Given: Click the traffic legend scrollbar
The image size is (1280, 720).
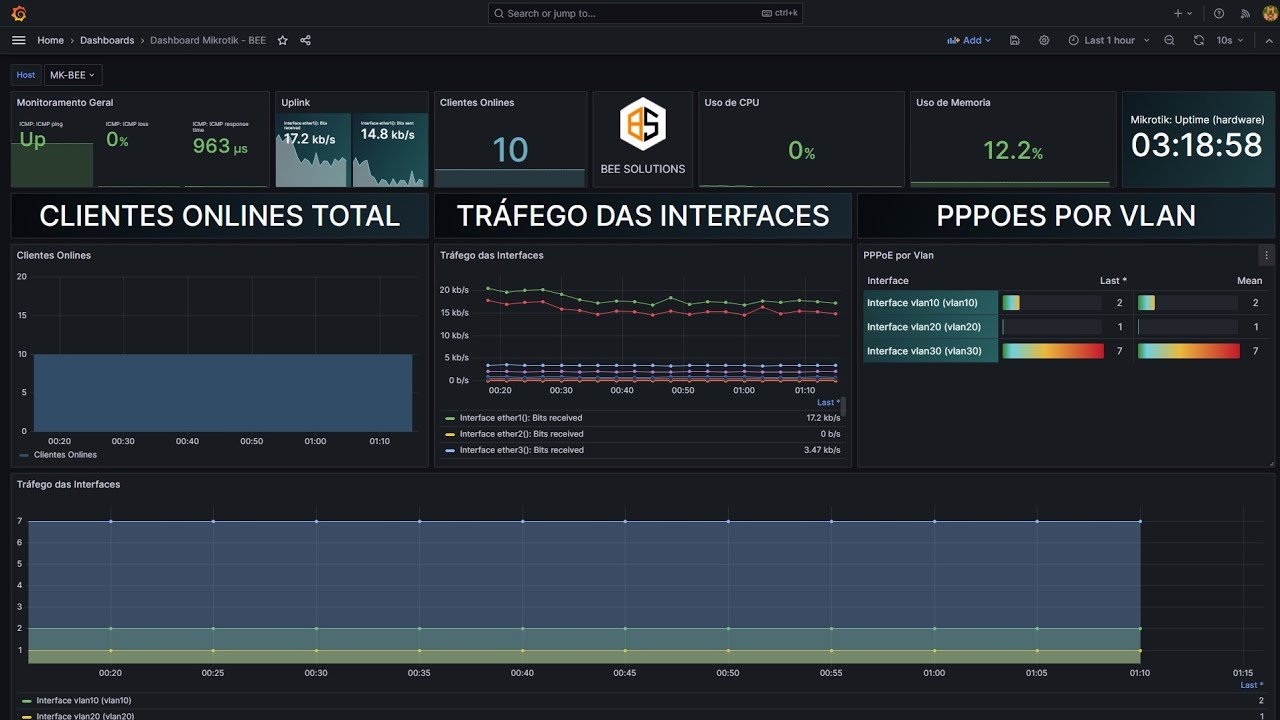Looking at the screenshot, I should coord(844,406).
